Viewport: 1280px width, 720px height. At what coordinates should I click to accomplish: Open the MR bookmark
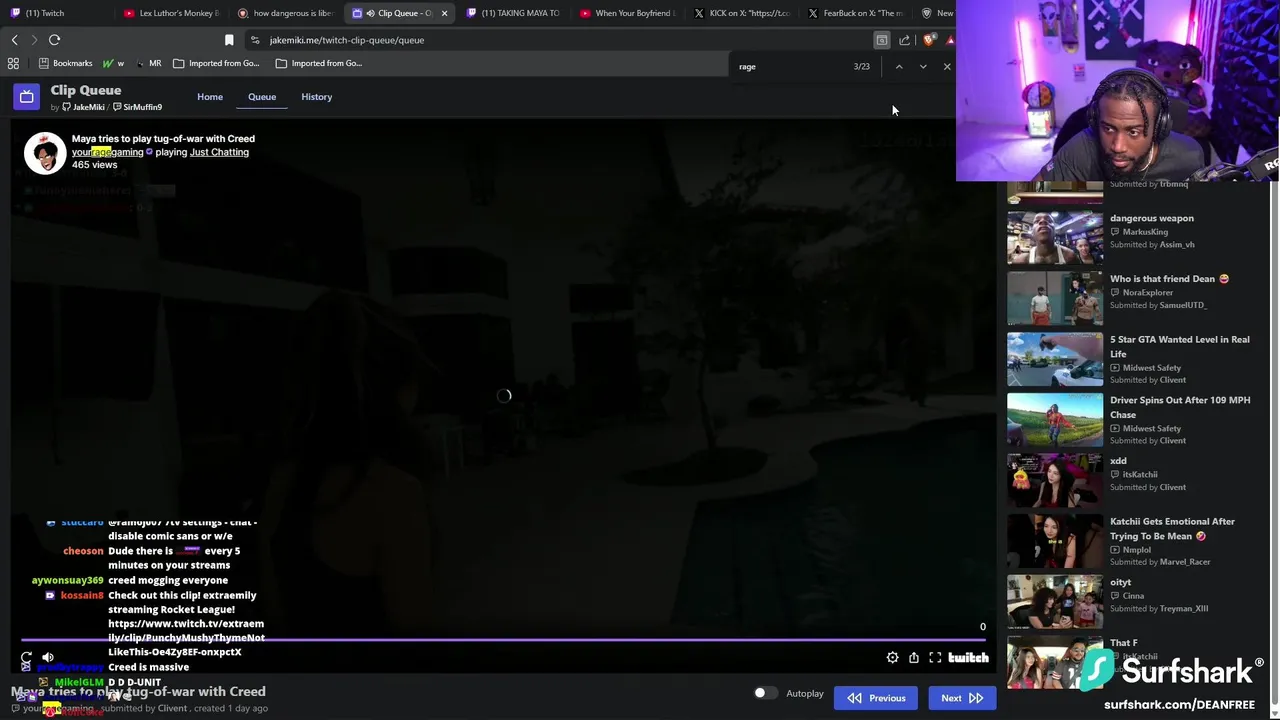pos(148,63)
